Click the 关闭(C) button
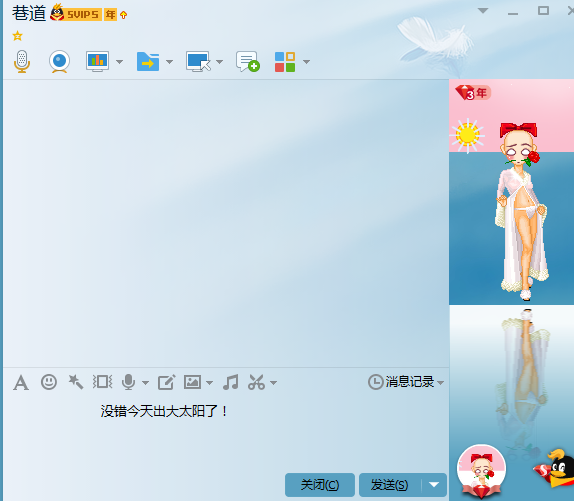The width and height of the screenshot is (574, 501). (x=320, y=485)
